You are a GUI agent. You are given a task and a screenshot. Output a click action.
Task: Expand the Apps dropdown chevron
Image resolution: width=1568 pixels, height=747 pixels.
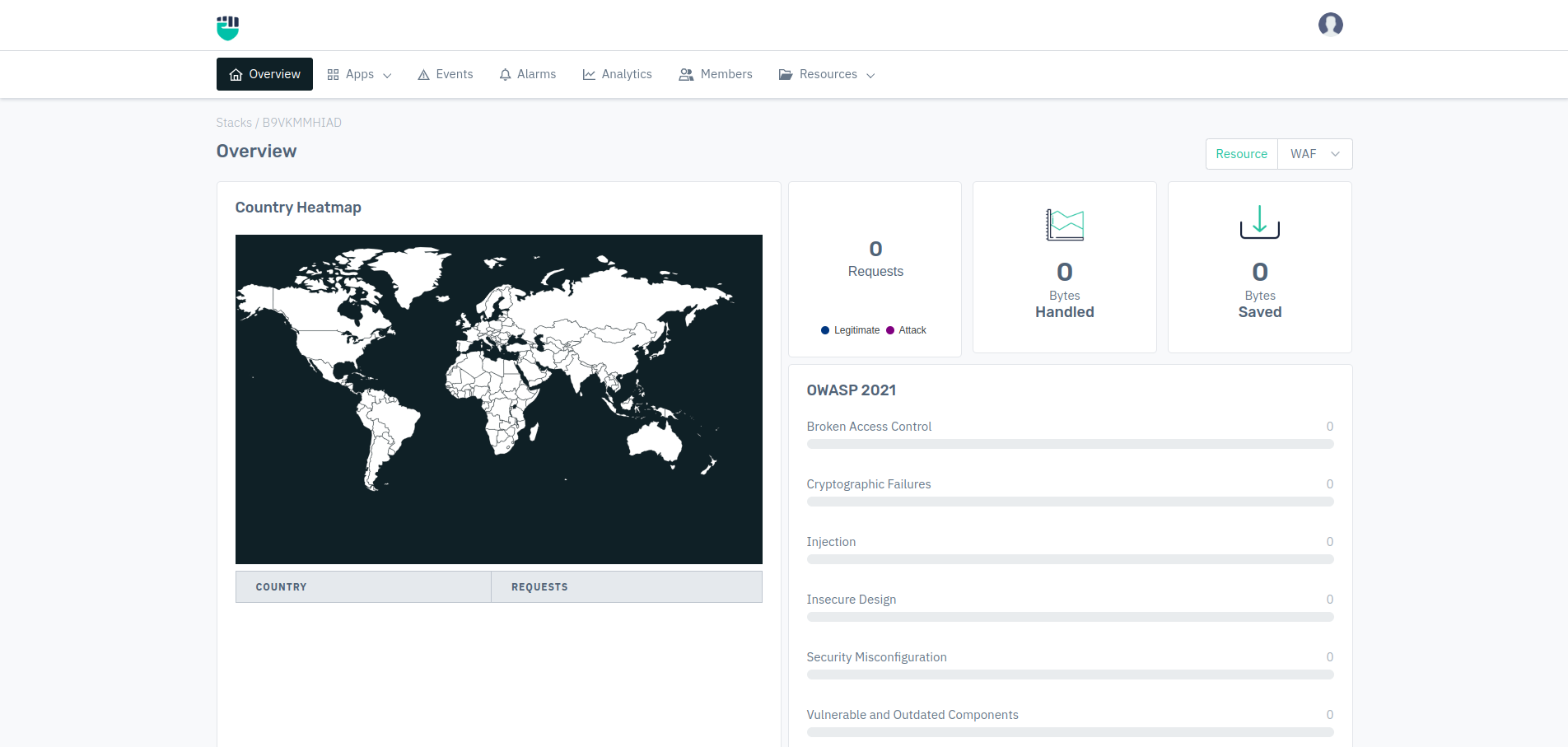387,76
